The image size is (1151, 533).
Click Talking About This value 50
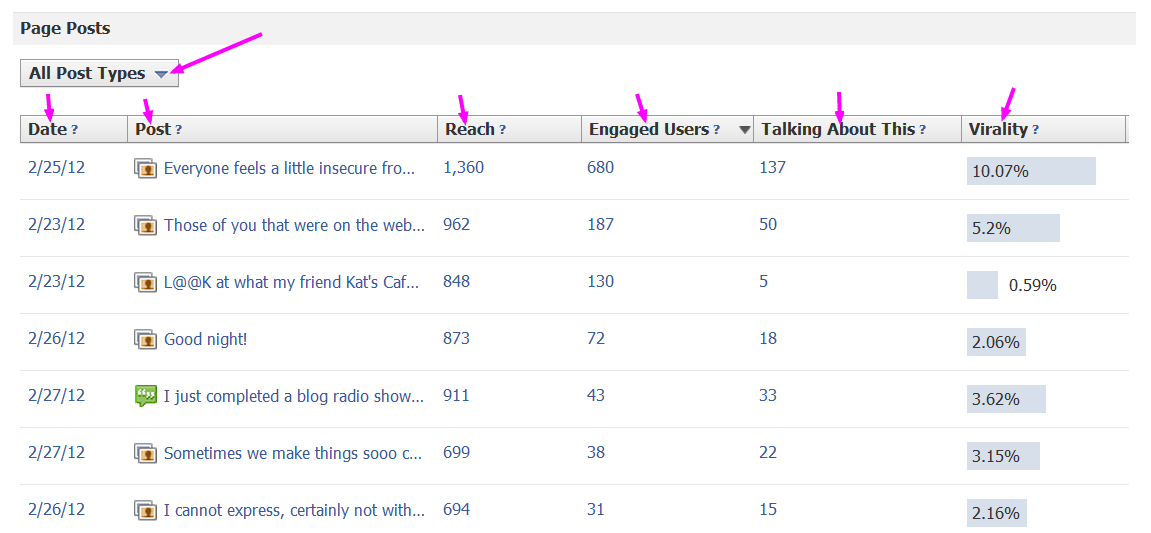coord(769,225)
